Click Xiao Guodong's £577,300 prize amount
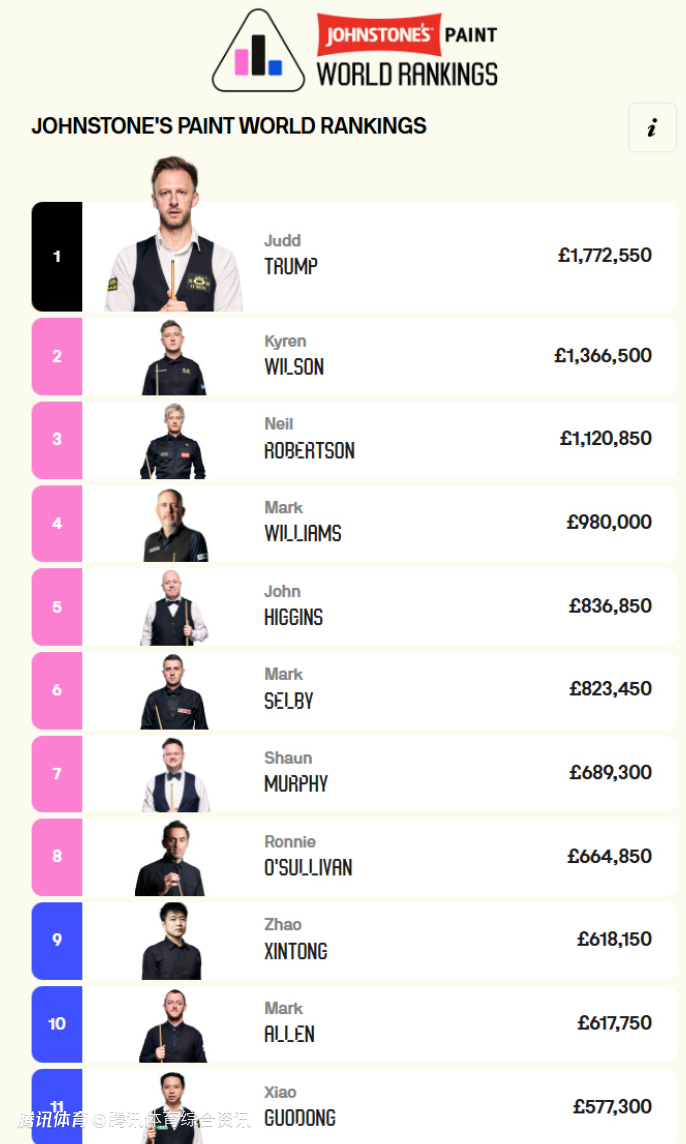 612,1106
